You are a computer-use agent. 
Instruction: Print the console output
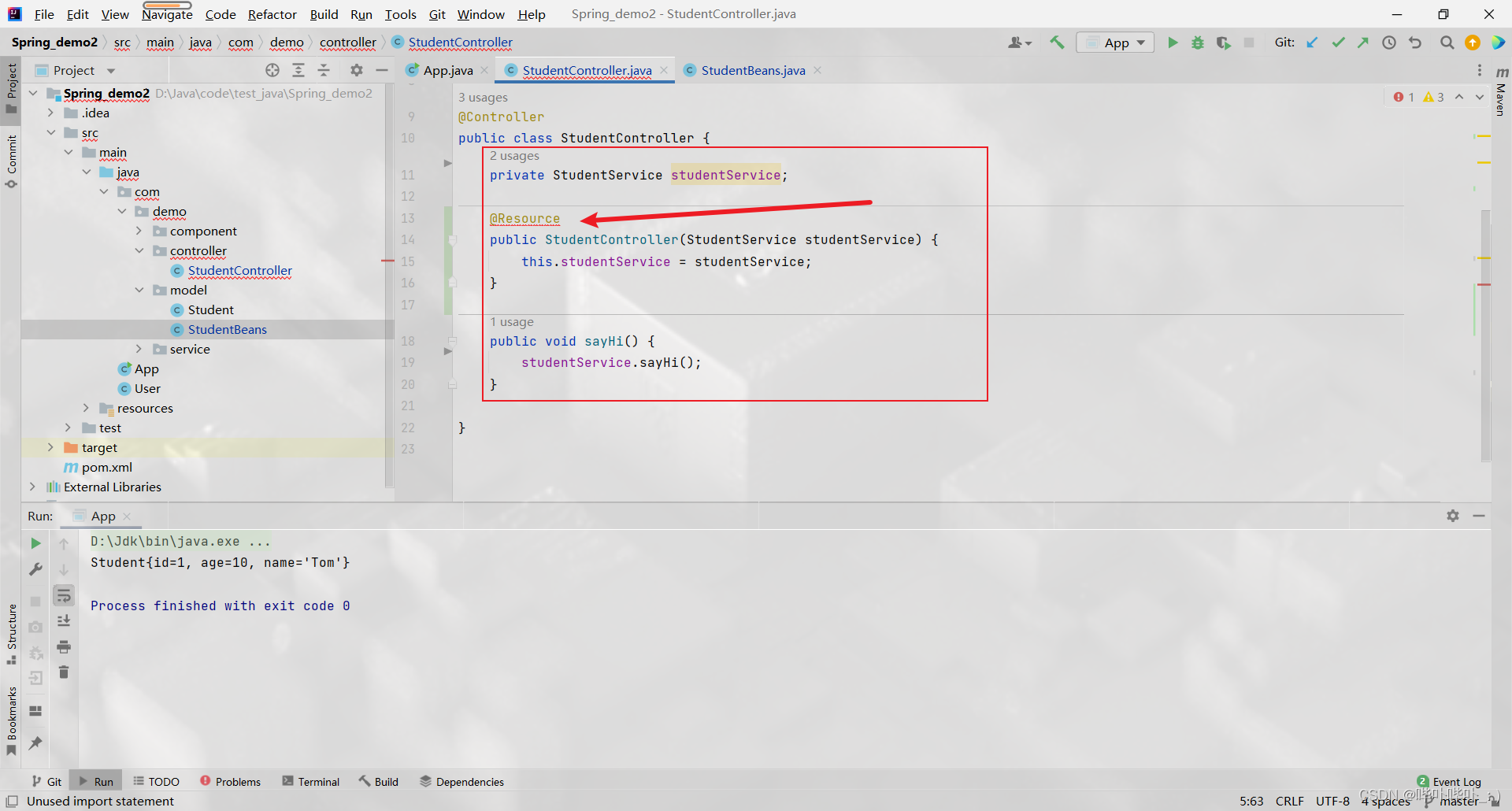[x=64, y=646]
